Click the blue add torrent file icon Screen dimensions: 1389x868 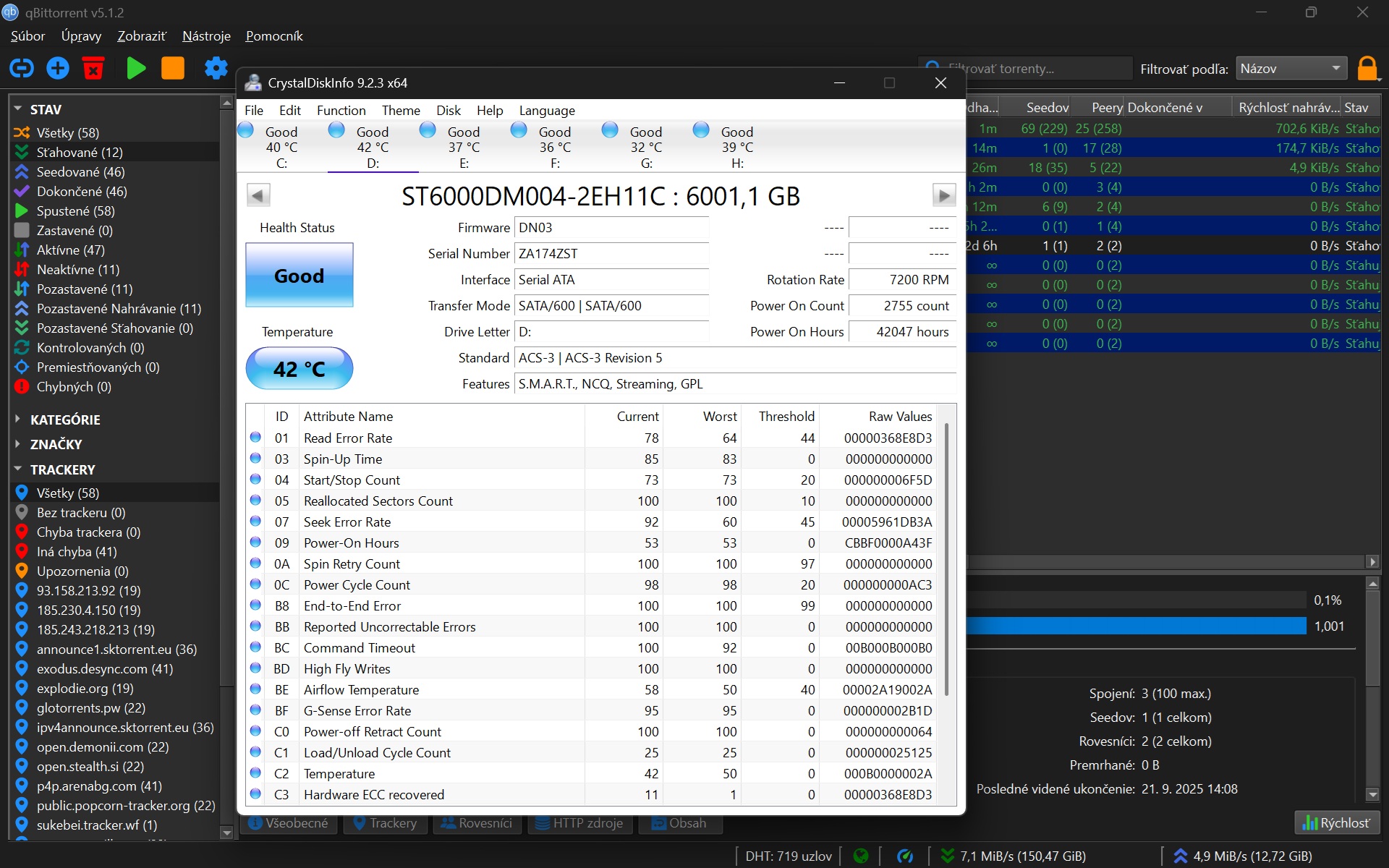tap(58, 69)
